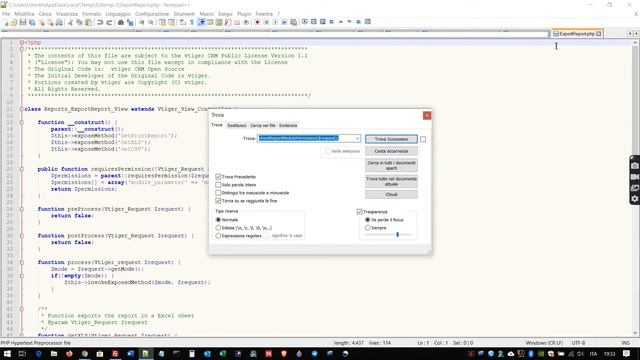Image resolution: width=640 pixels, height=360 pixels.
Task: Switch to the Evidenzia tab
Action: point(288,125)
